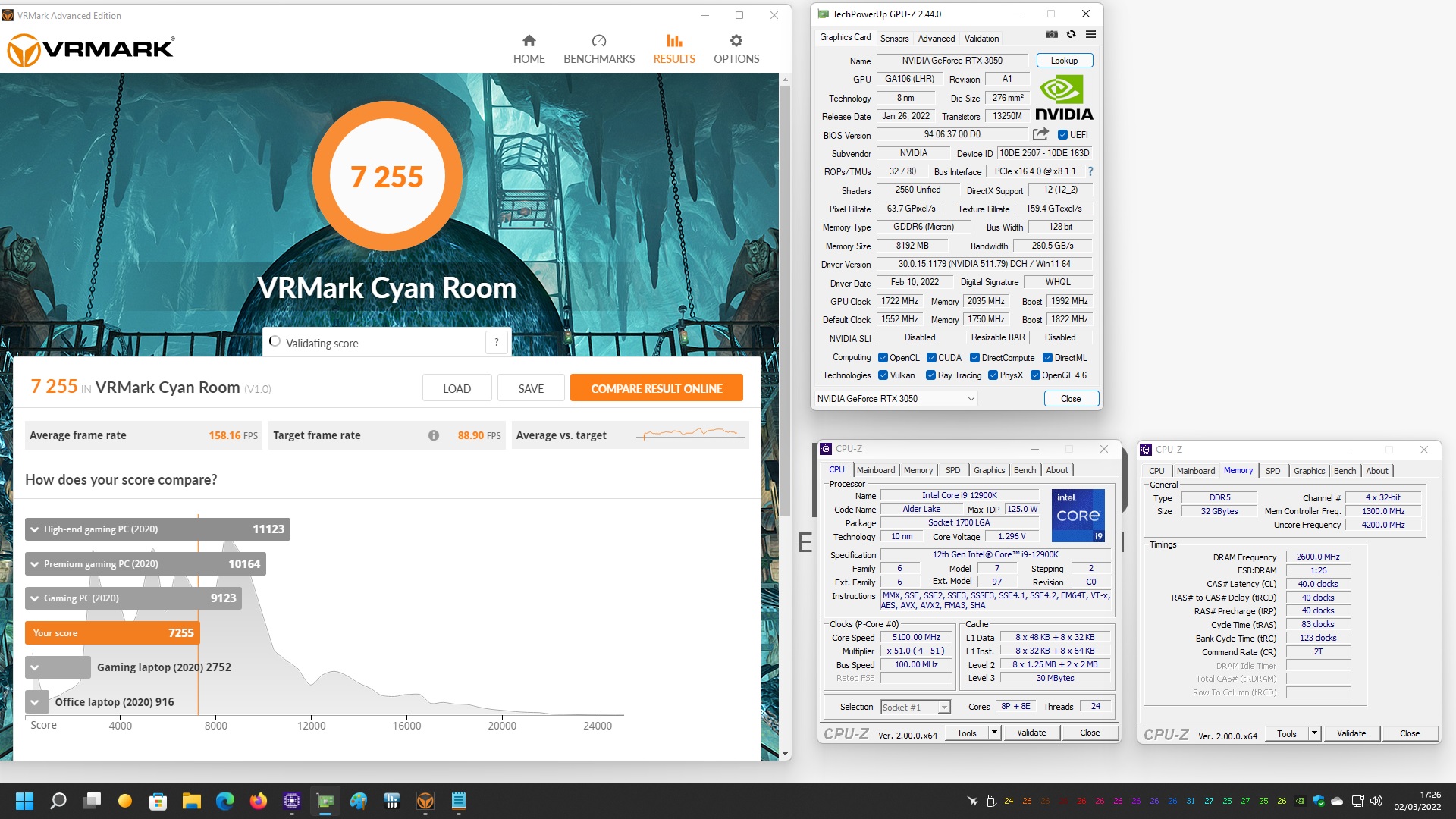Click Validate in the right CPU-Z Memory window
The height and width of the screenshot is (819, 1456).
pos(1351,733)
